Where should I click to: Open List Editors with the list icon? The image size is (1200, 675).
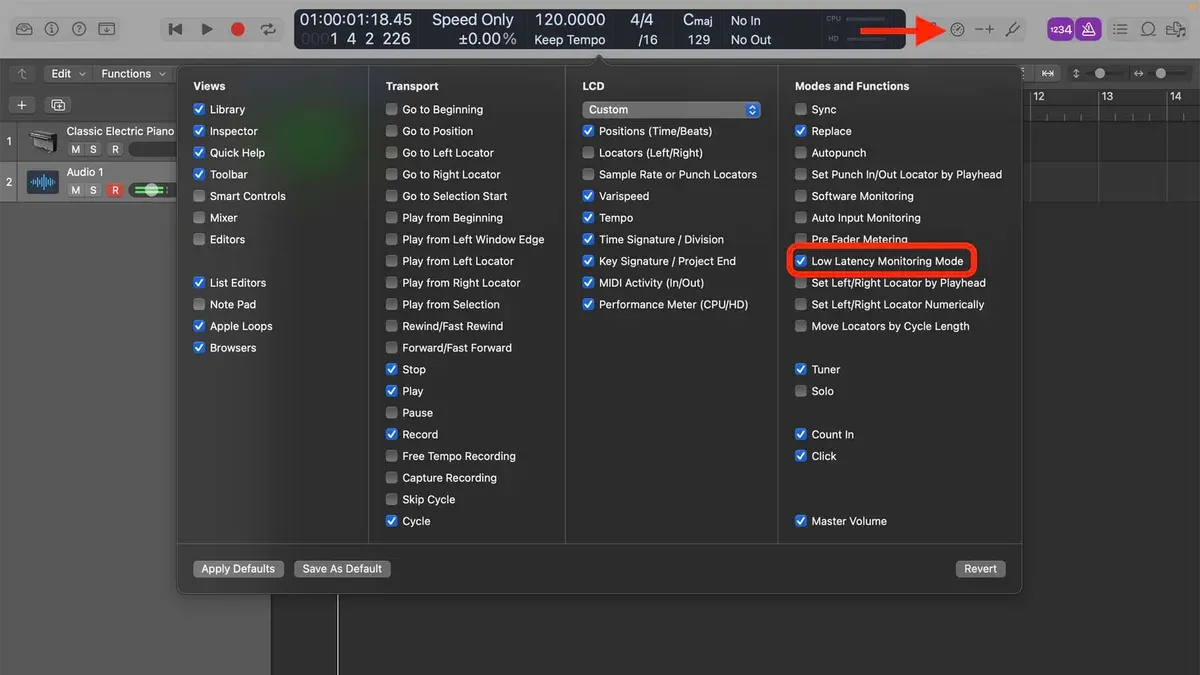point(1120,29)
